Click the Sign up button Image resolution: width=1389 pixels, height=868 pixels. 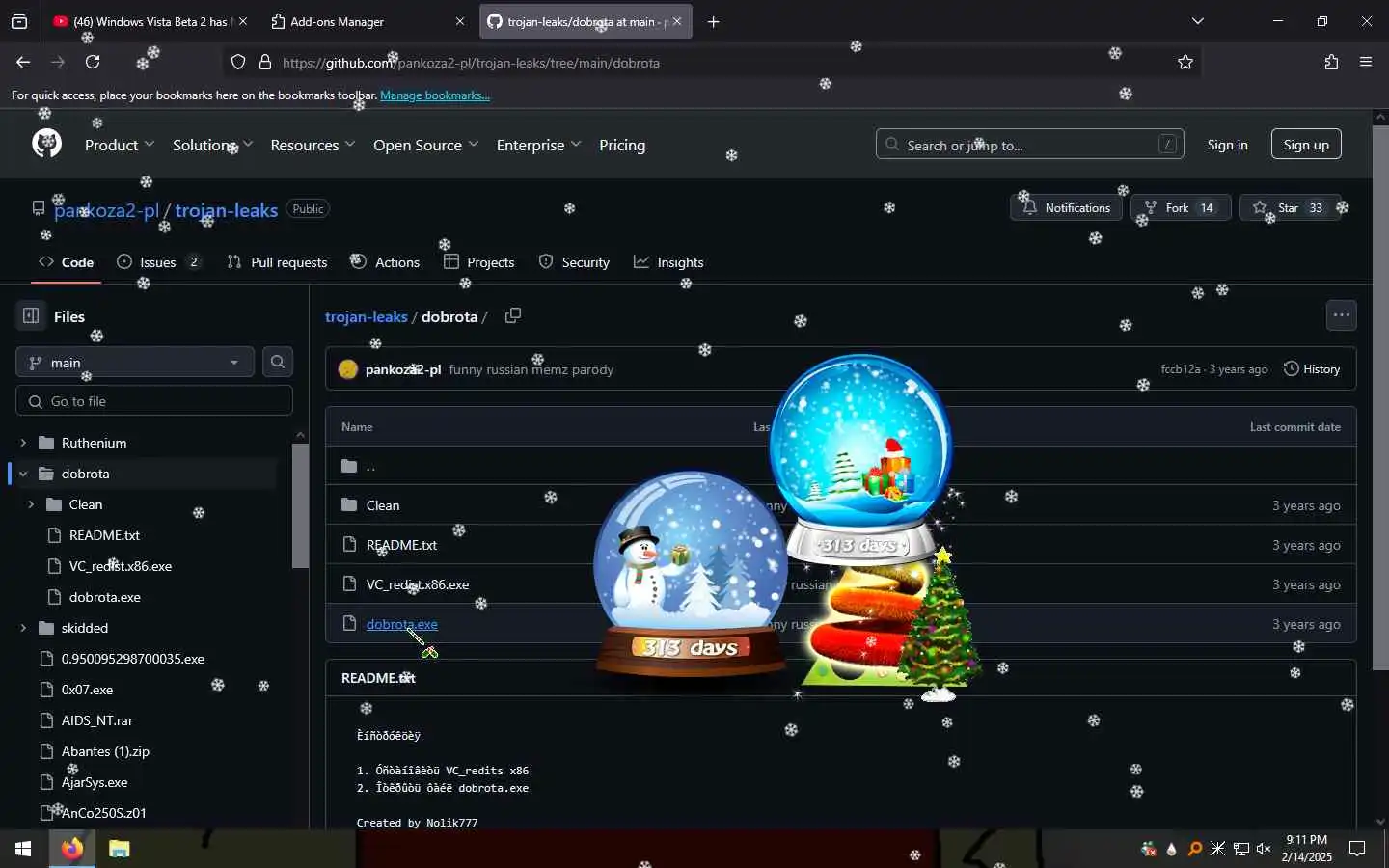click(1306, 145)
